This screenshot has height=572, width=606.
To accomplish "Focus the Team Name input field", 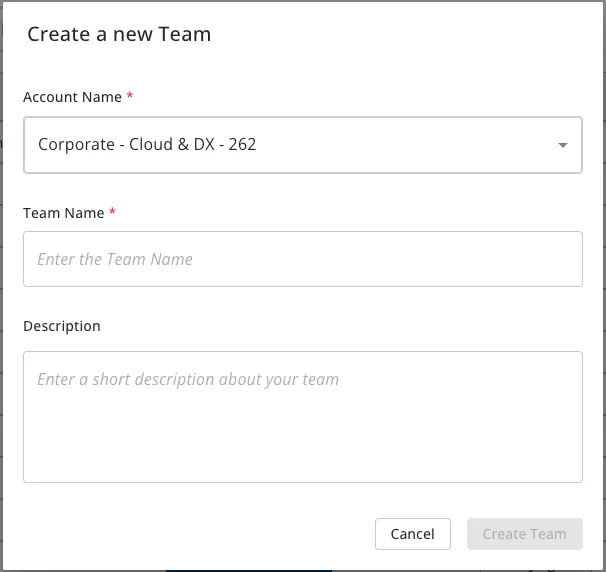I will click(303, 259).
